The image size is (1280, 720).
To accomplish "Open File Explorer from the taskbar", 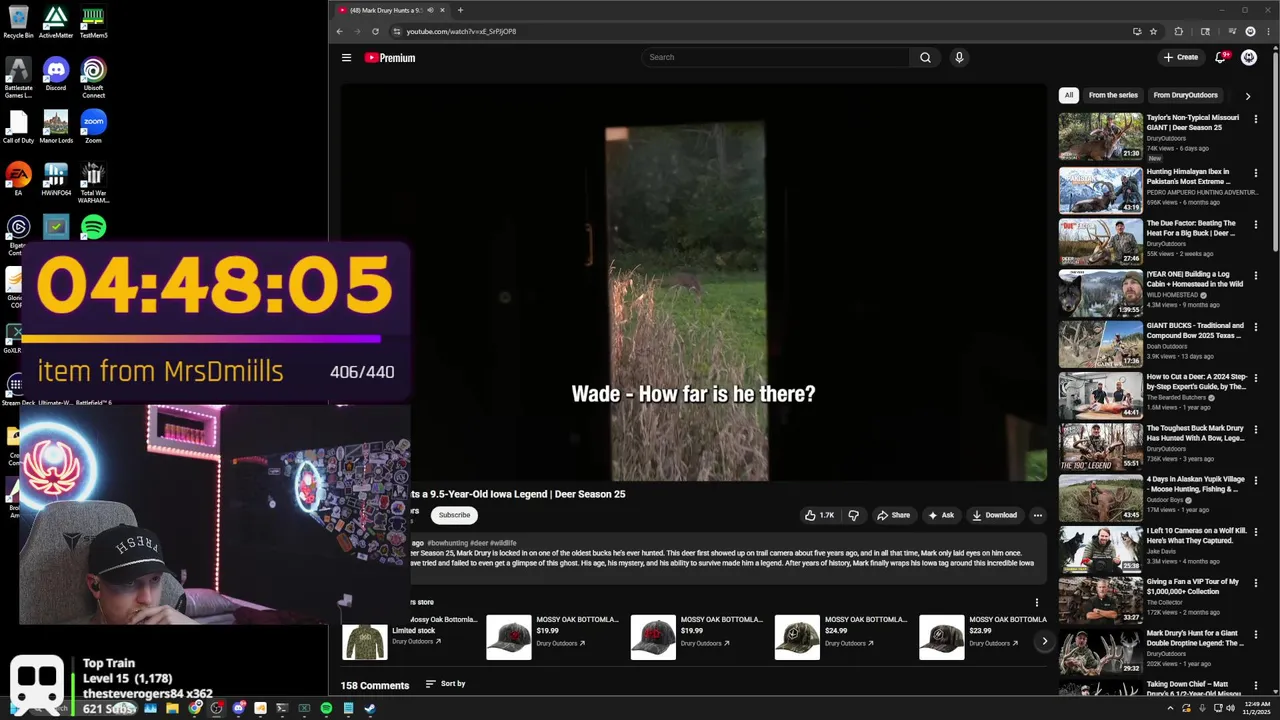I will (172, 708).
